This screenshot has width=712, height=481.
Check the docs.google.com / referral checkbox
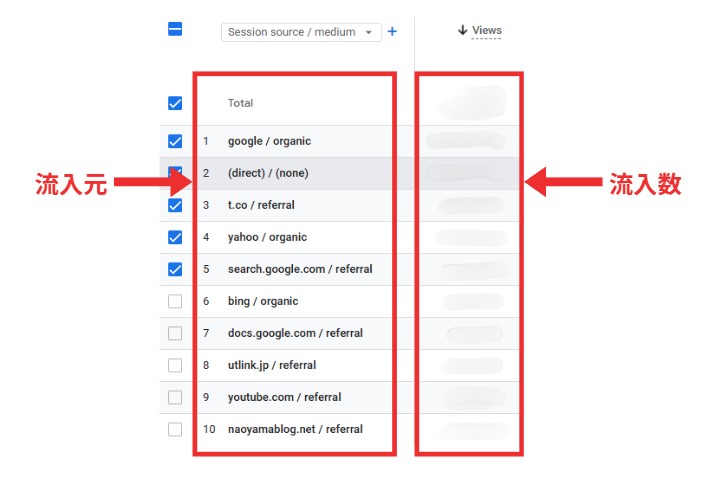tap(175, 333)
